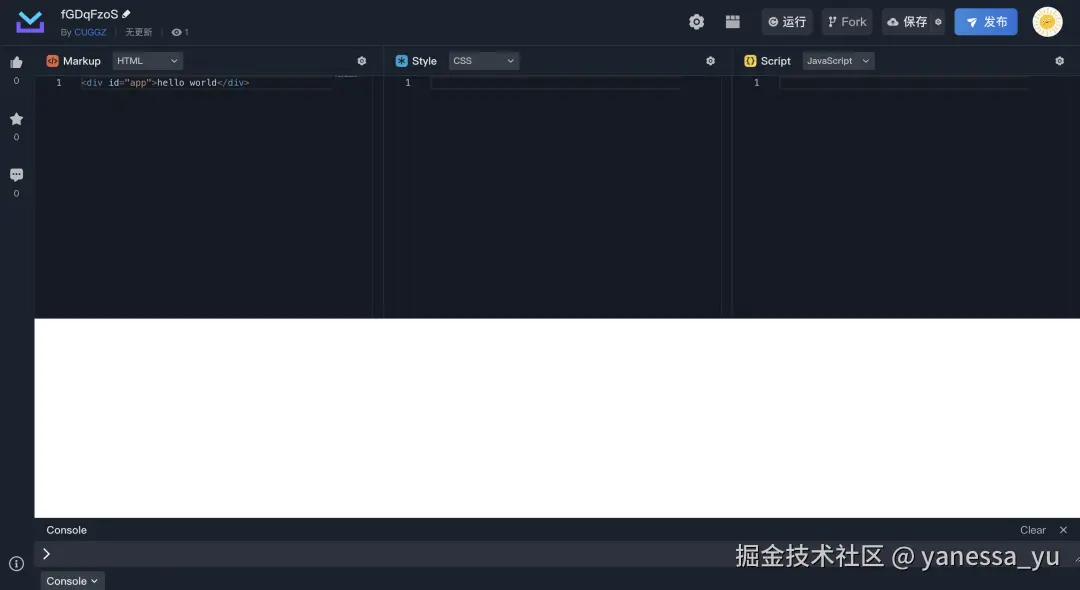Toggle the star favorite icon in sidebar
This screenshot has height=590, width=1080.
coord(16,118)
